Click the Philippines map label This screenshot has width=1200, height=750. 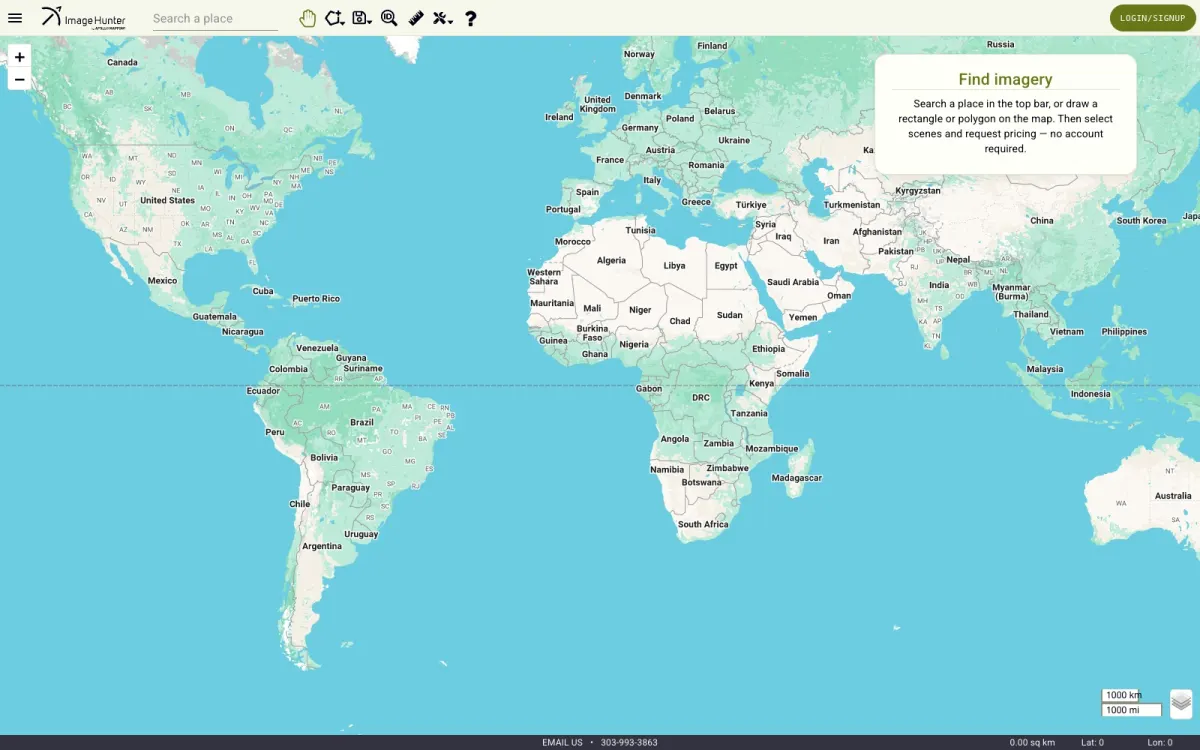[1124, 331]
